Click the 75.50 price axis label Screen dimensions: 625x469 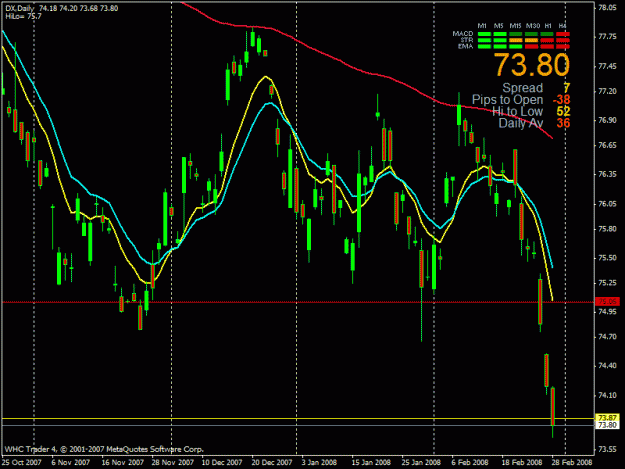[607, 258]
